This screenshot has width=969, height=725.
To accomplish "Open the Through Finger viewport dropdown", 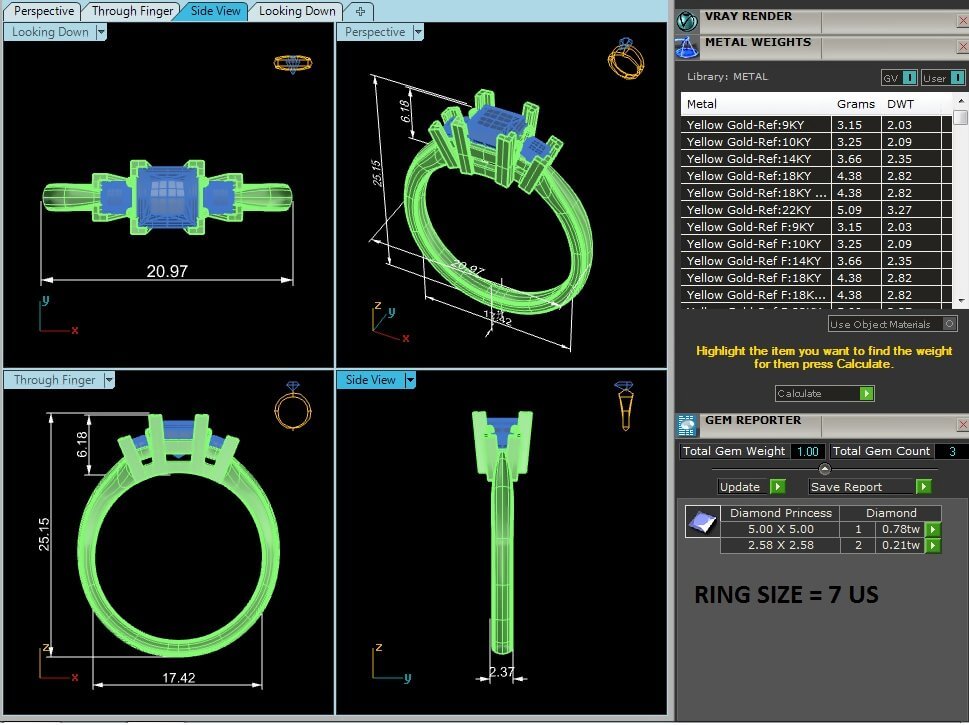I will pyautogui.click(x=109, y=380).
